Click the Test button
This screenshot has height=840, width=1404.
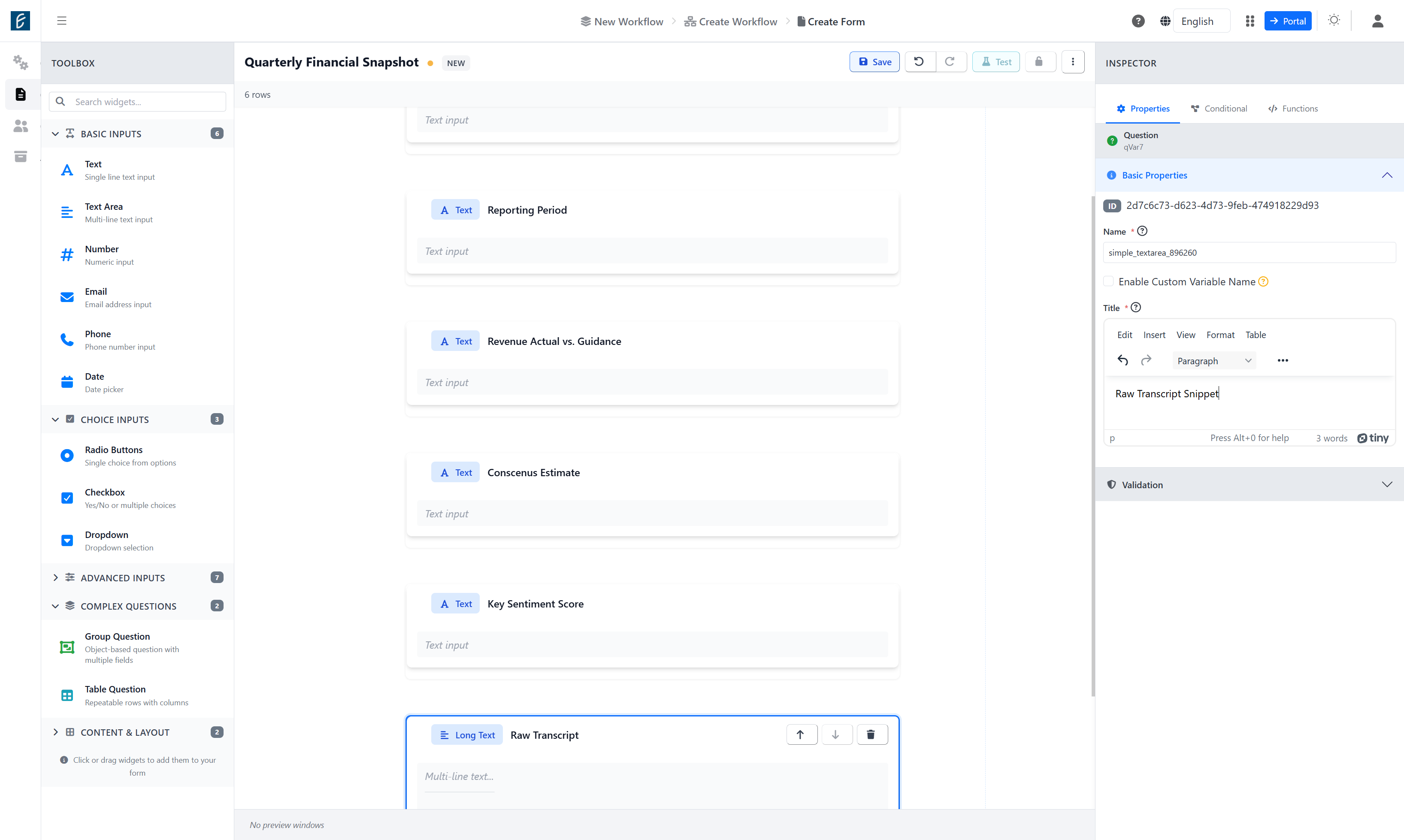click(996, 62)
